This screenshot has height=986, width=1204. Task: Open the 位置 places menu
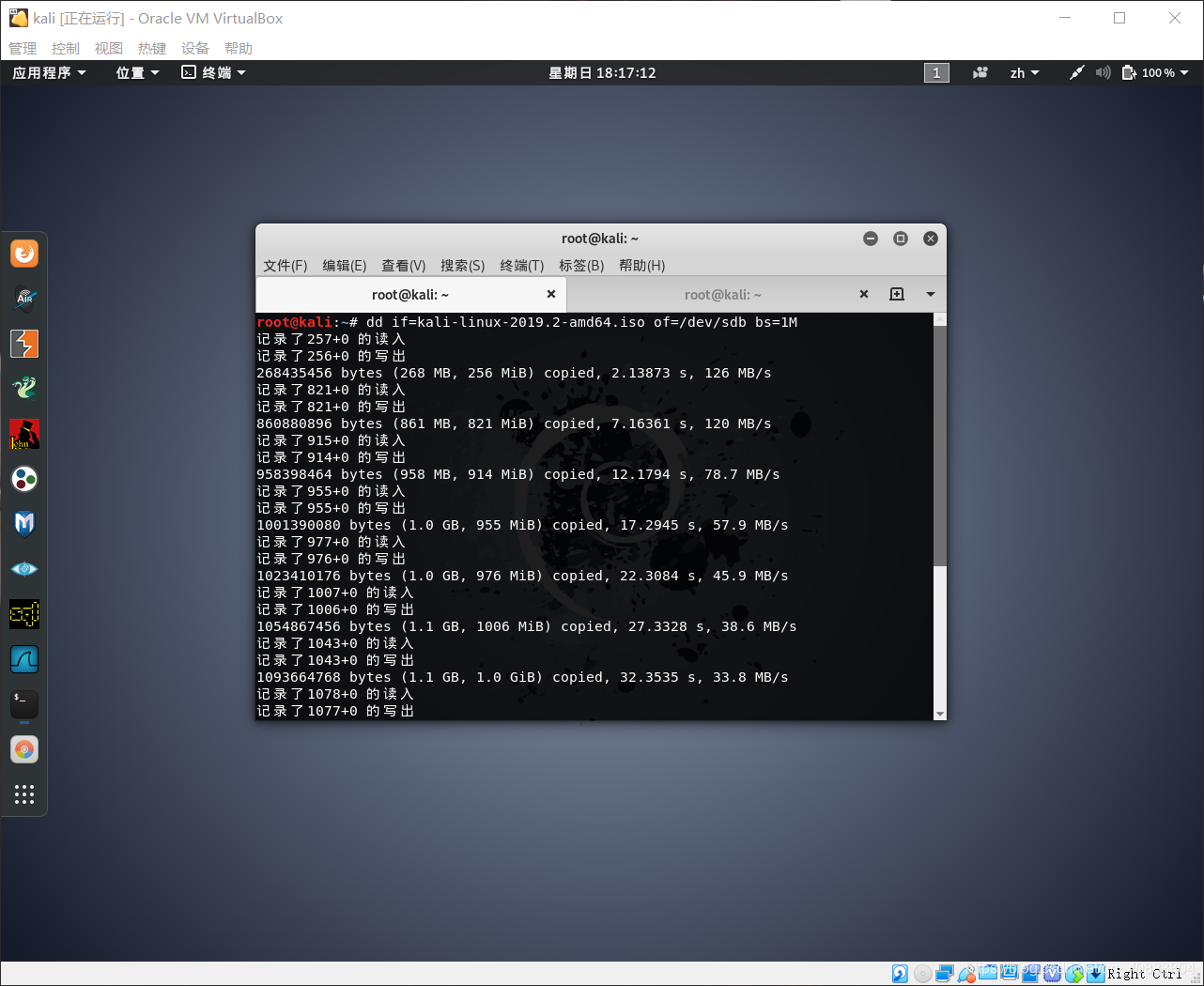tap(137, 72)
